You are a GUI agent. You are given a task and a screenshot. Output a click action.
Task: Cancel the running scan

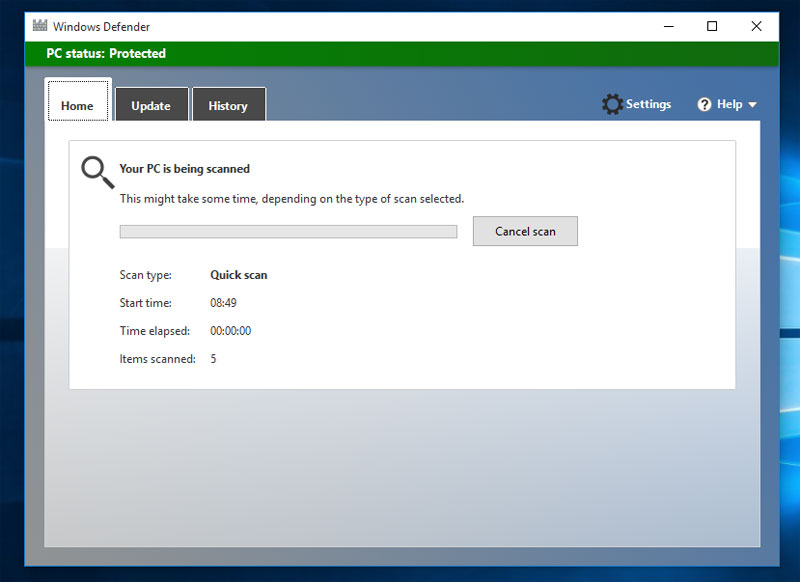click(525, 231)
